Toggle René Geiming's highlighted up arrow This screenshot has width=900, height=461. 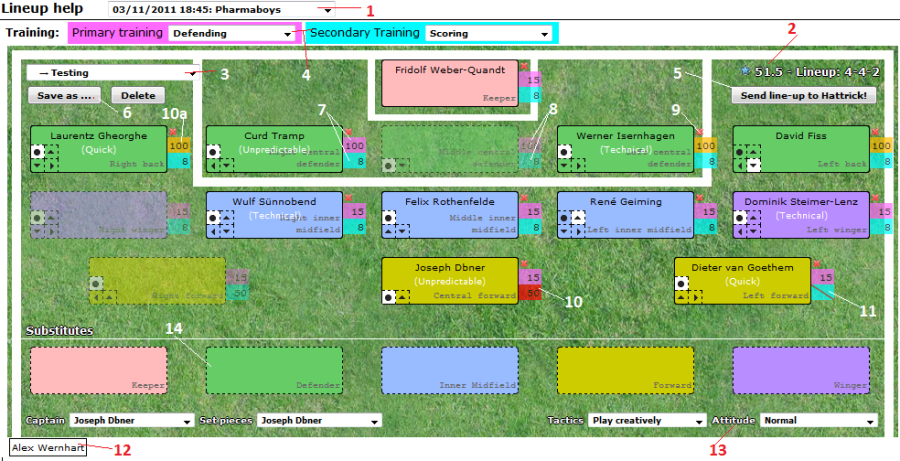click(x=579, y=218)
